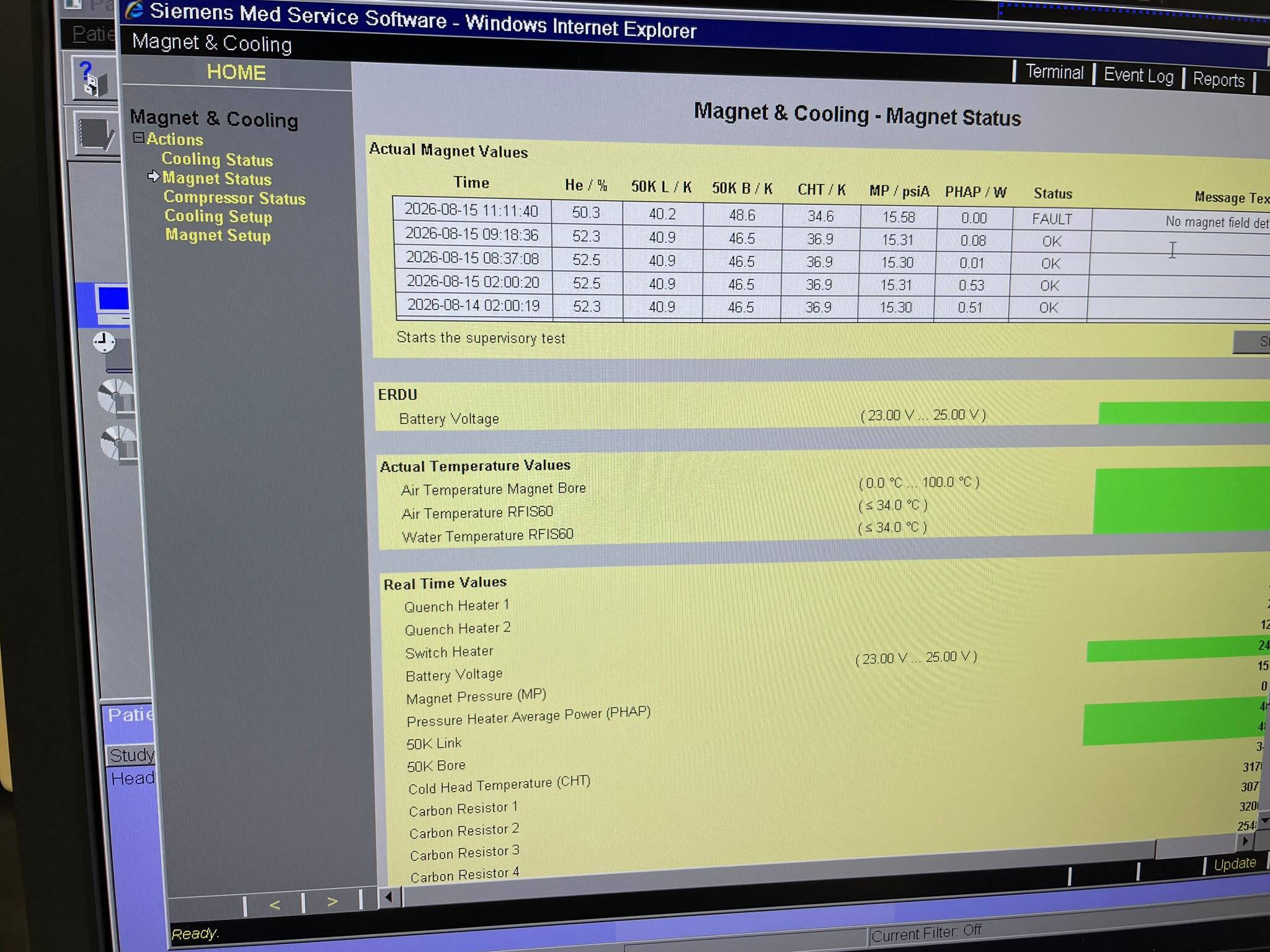
Task: Click the clock icon in left sidebar
Action: click(104, 342)
